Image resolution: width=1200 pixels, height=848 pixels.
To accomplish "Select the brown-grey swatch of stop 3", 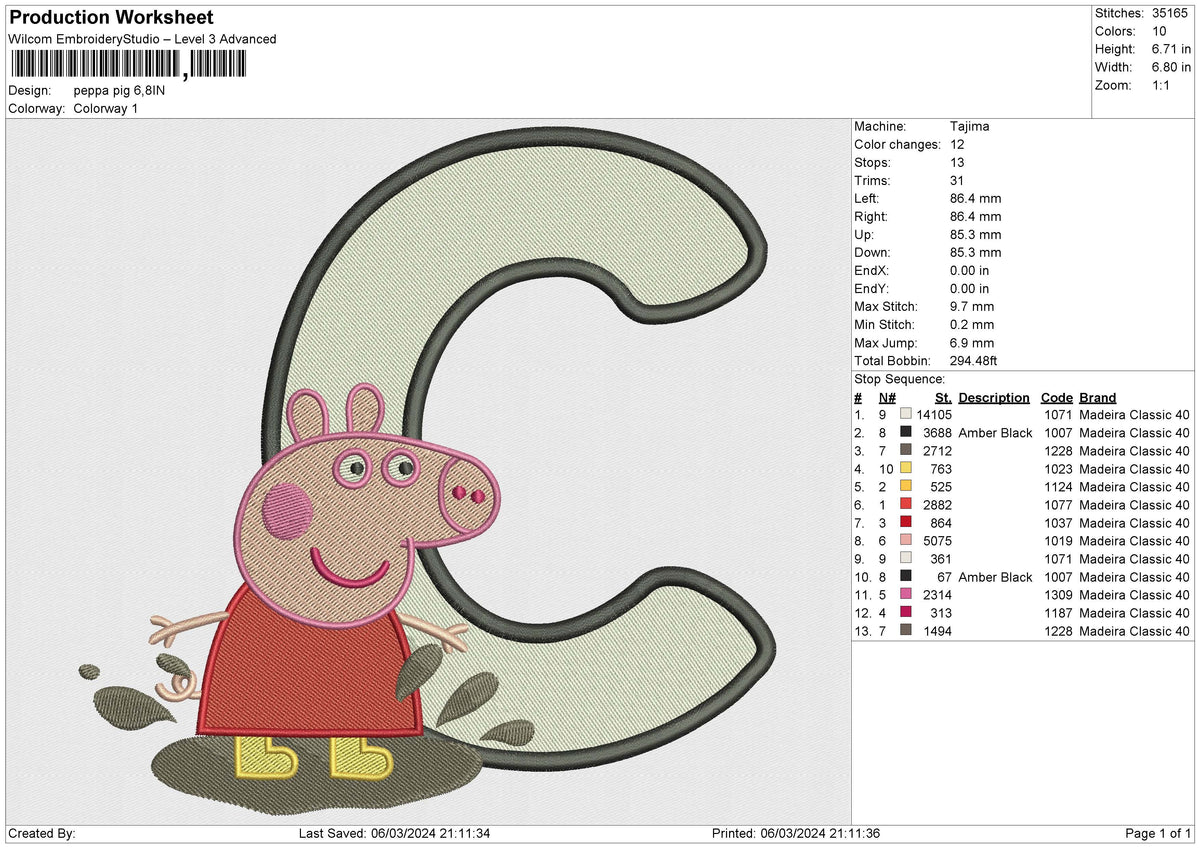I will coord(906,450).
